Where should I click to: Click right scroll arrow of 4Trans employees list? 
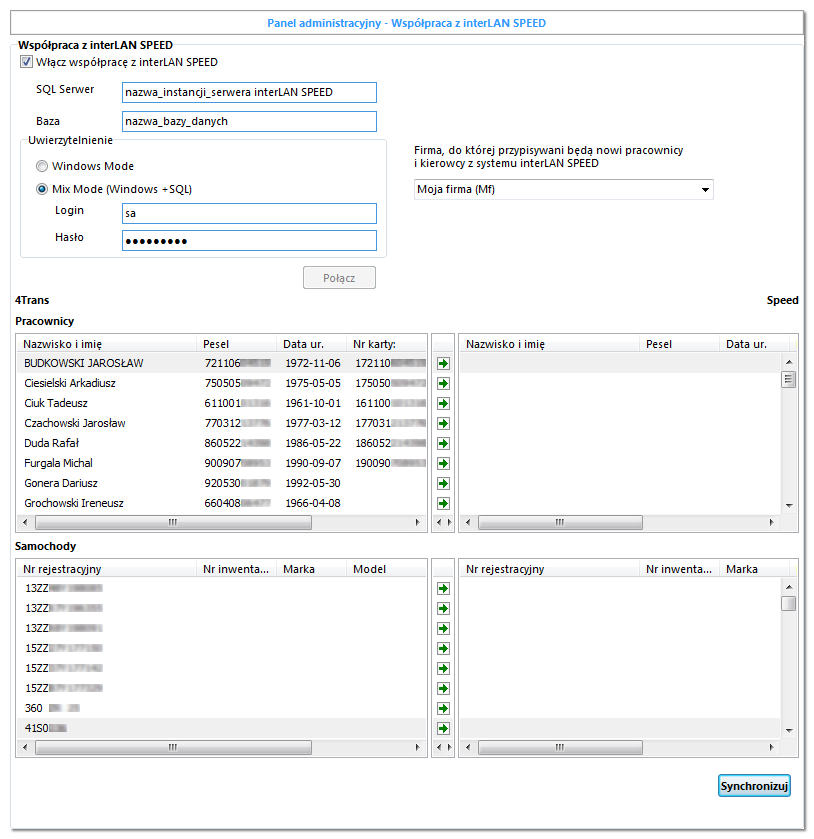pos(417,522)
